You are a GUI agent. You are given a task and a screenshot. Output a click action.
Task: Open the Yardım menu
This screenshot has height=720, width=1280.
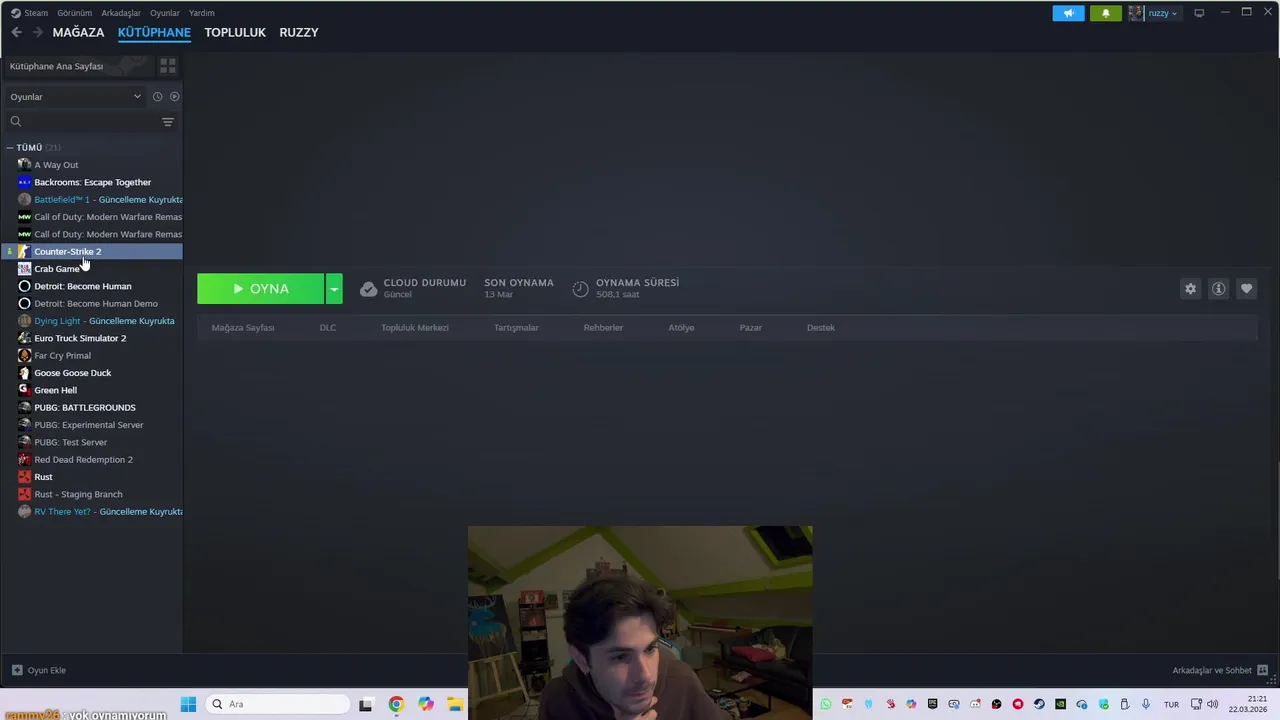tap(202, 13)
